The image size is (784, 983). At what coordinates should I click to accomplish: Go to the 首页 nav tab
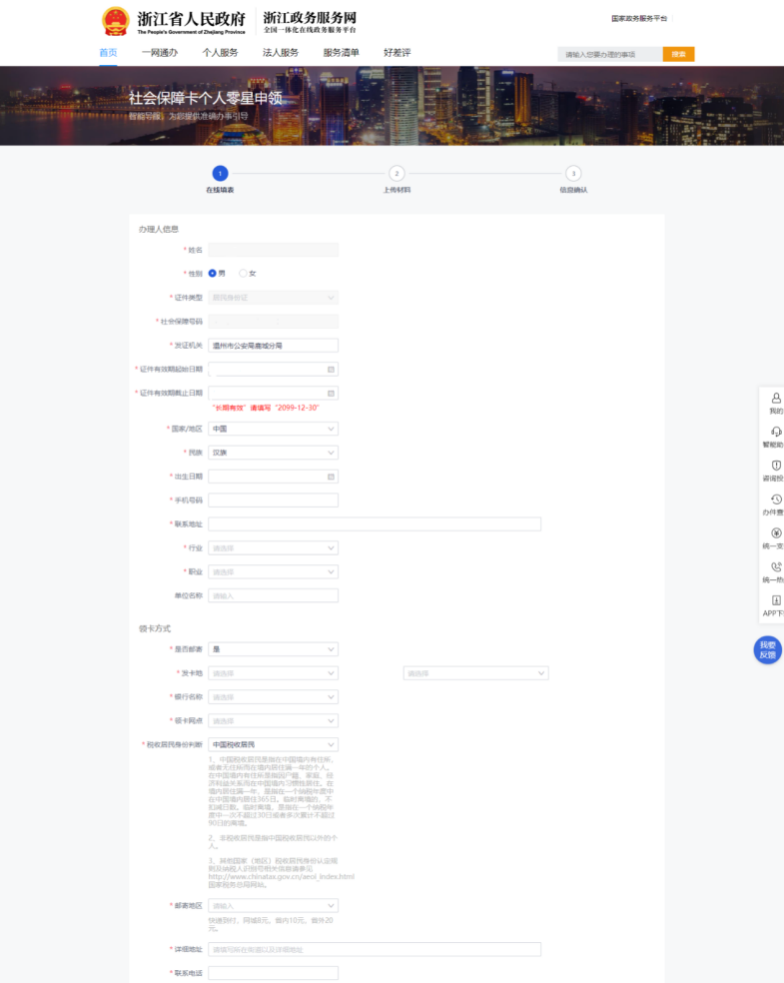coord(108,53)
